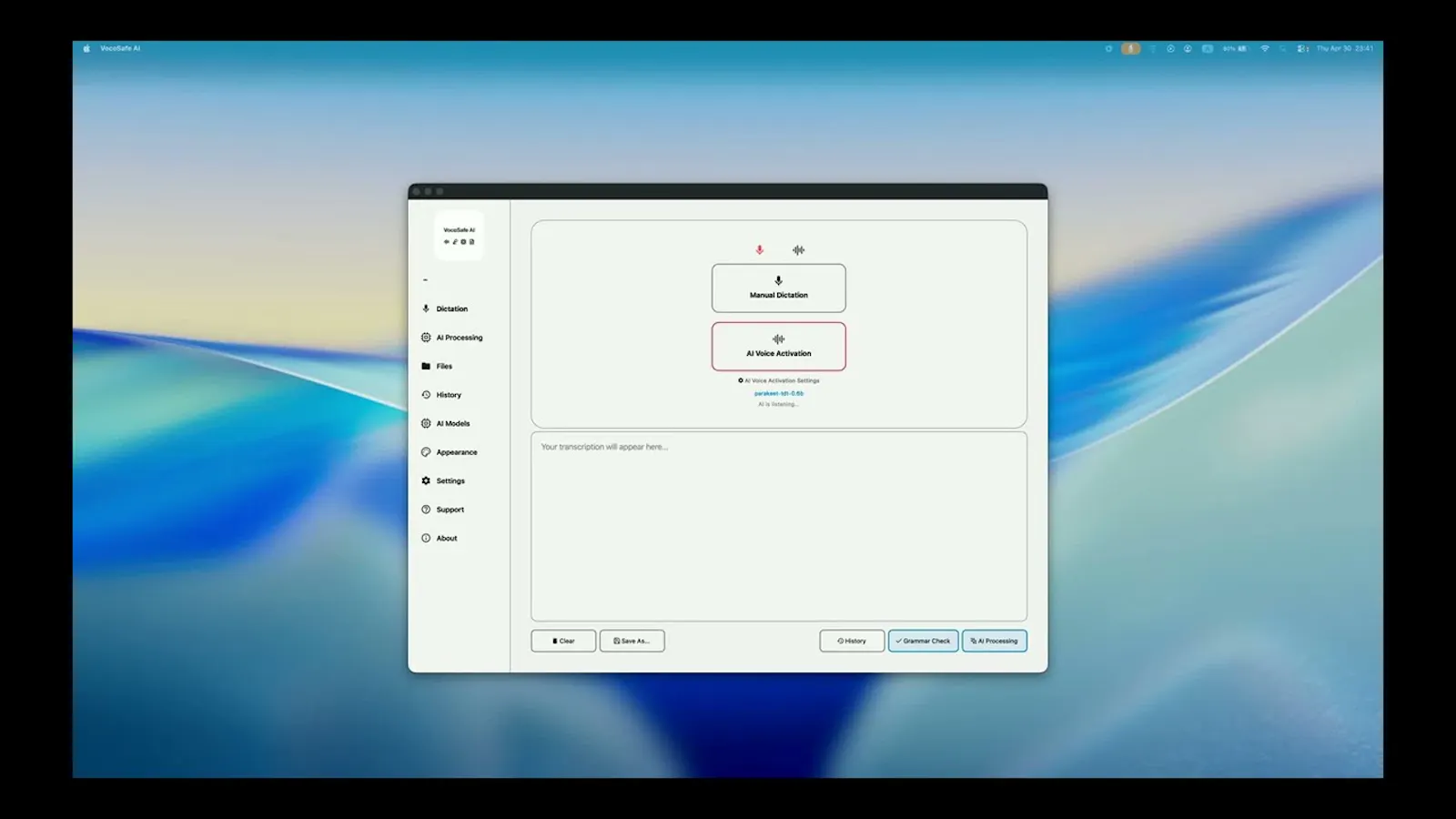
Task: Click the AI Processing button below transcription
Action: click(995, 641)
